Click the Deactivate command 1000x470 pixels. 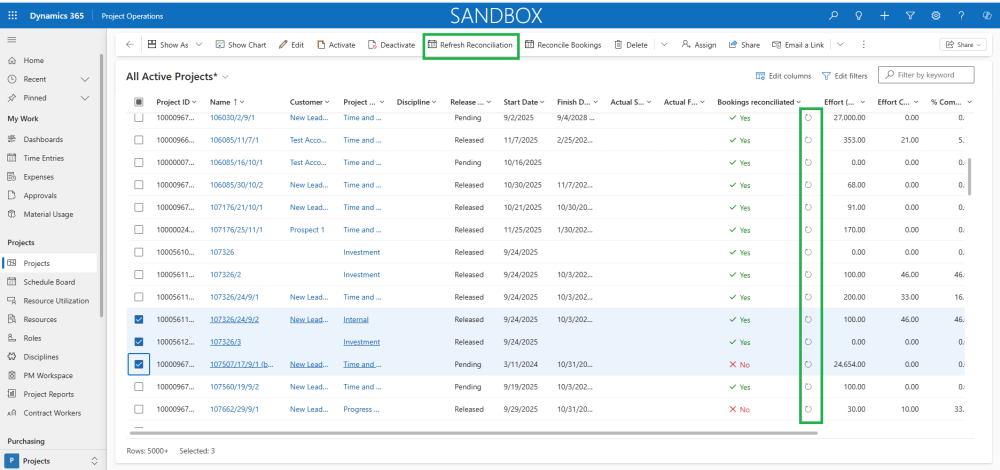click(391, 45)
